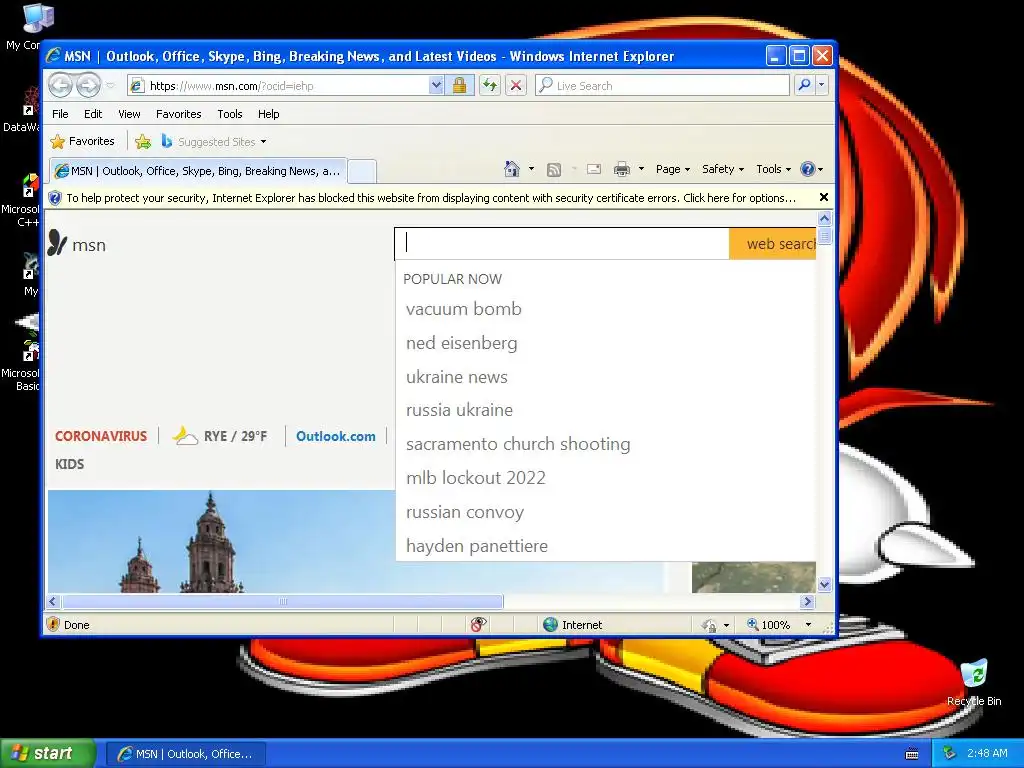1024x768 pixels.
Task: Open the Outlook.com link
Action: click(x=336, y=436)
